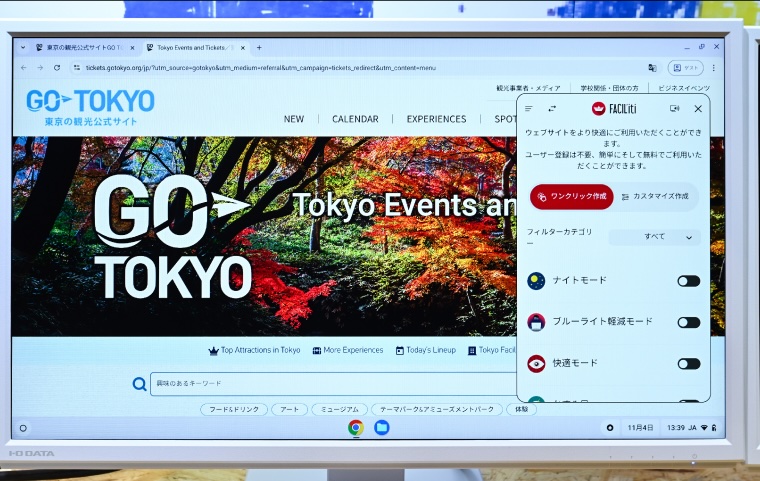Switch FACIL'iti panel side with arrows icon
Image resolution: width=760 pixels, height=481 pixels.
pyautogui.click(x=552, y=109)
